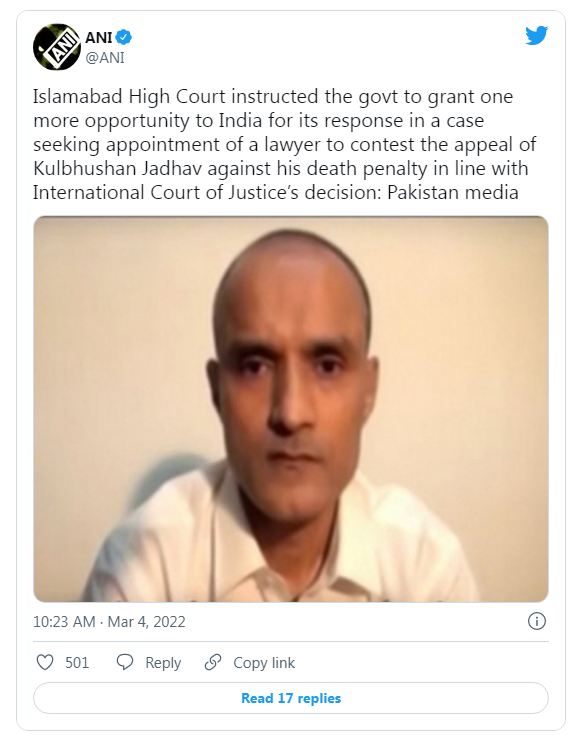Image resolution: width=581 pixels, height=739 pixels.
Task: Open the 10:23 AM Mar 4, 2022 timestamp
Action: coord(109,622)
